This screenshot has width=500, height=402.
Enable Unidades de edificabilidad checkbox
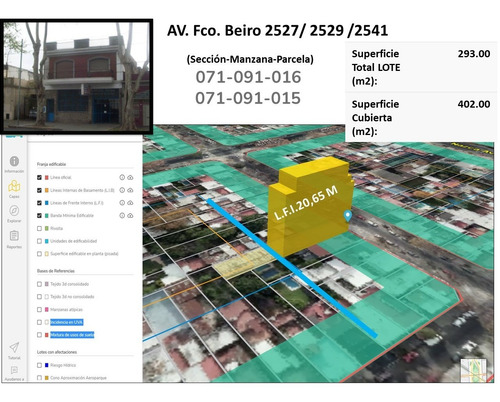pyautogui.click(x=39, y=241)
